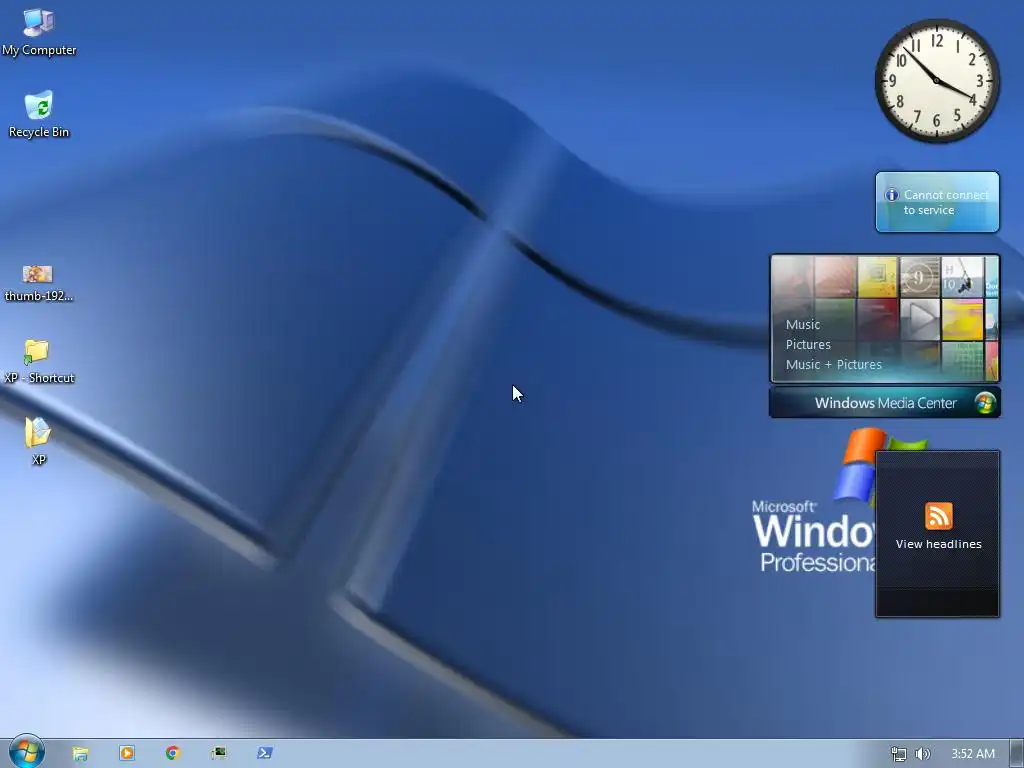Open the Start menu orb

[26, 752]
